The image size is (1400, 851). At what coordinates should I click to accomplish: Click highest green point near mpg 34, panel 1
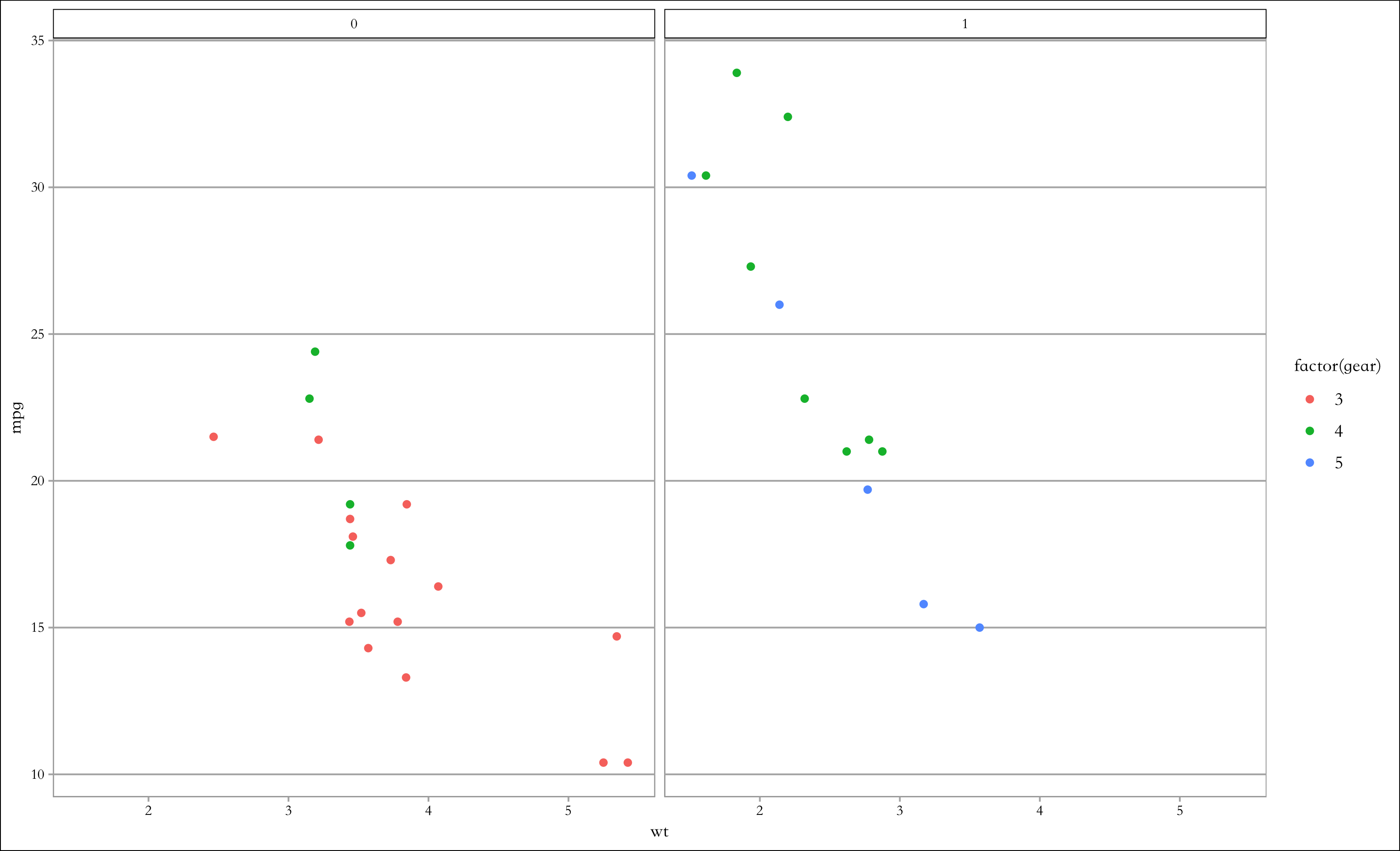pyautogui.click(x=737, y=73)
